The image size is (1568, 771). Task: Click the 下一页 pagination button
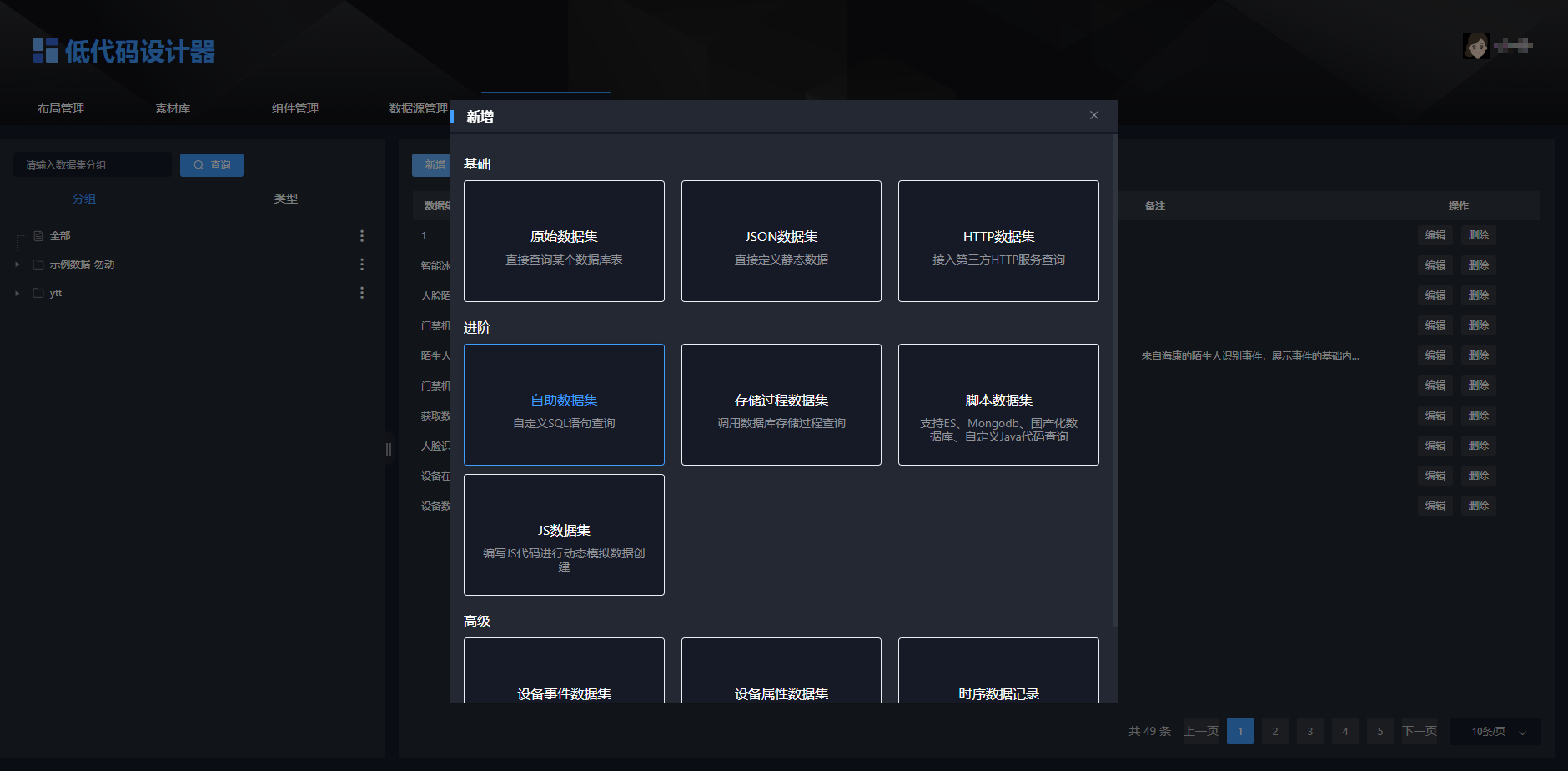coord(1420,732)
